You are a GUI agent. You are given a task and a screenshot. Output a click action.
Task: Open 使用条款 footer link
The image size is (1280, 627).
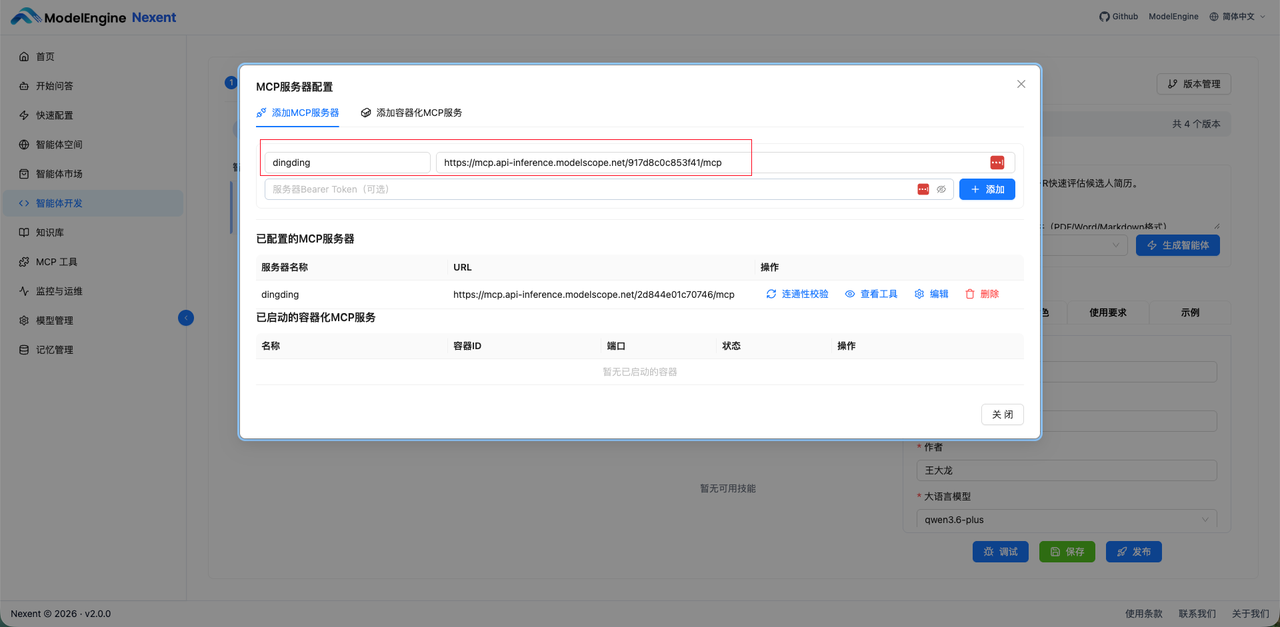click(x=1144, y=613)
